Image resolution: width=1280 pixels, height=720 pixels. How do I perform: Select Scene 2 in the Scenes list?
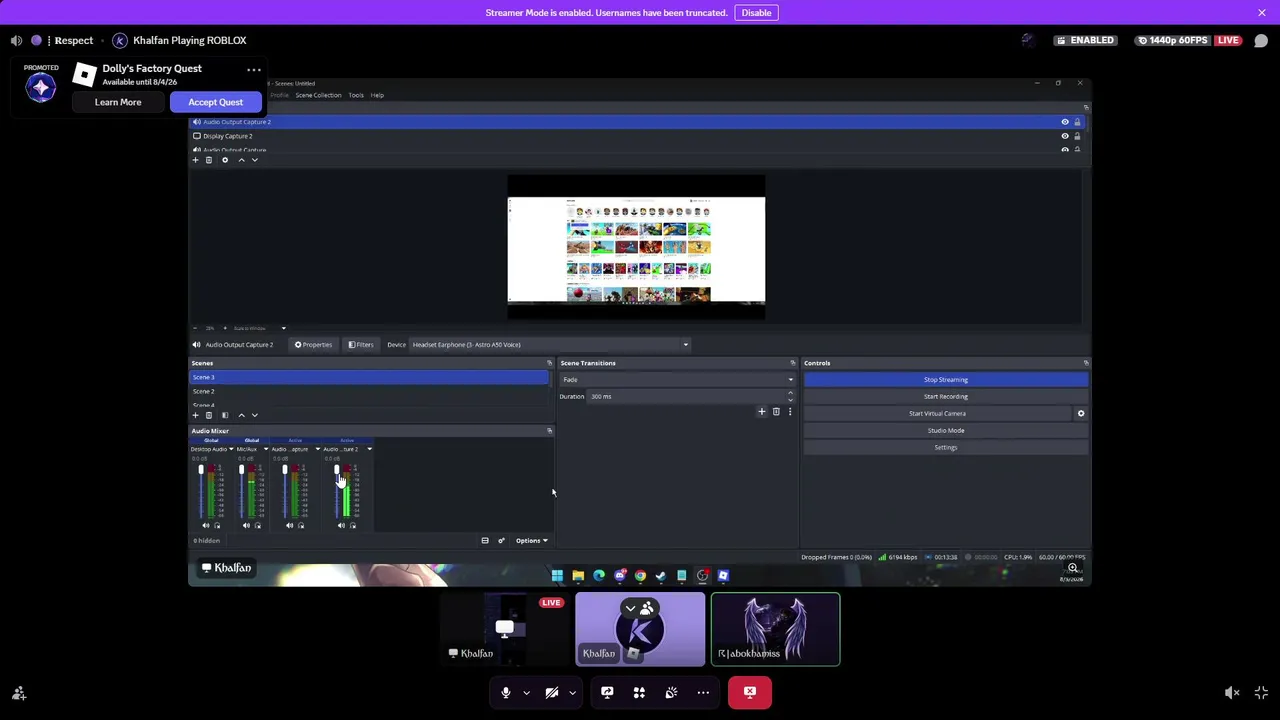click(x=369, y=391)
